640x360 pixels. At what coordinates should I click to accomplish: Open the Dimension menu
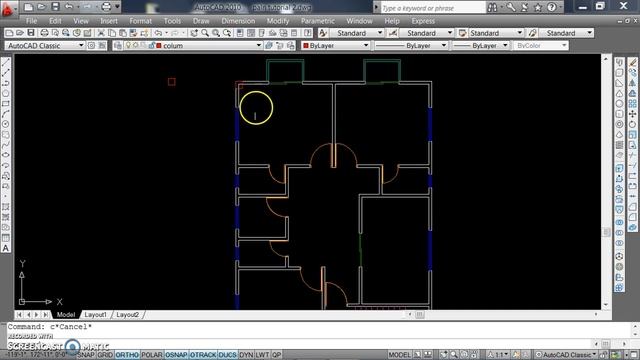[x=238, y=21]
